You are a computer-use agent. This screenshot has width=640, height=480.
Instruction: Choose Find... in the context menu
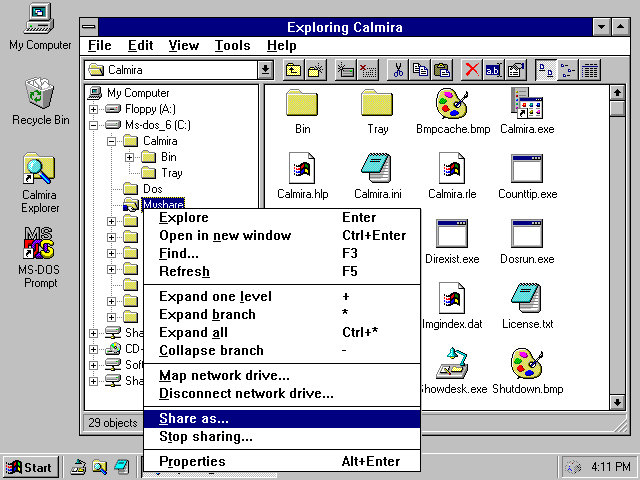[x=282, y=253]
